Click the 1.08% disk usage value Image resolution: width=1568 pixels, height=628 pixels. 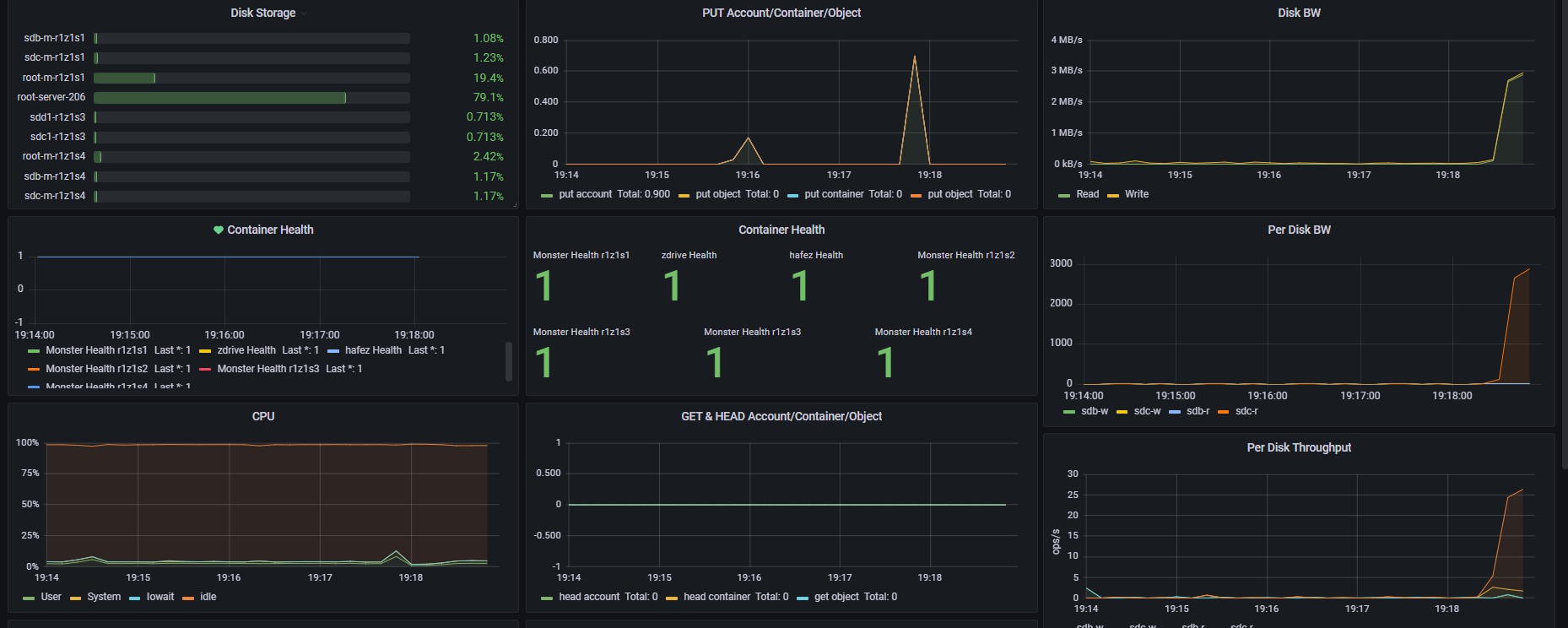pos(488,38)
